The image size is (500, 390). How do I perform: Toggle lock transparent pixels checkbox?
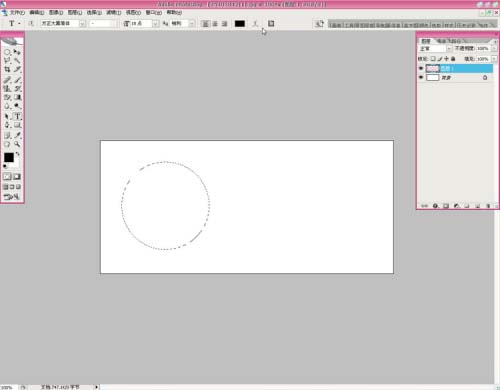(x=433, y=59)
